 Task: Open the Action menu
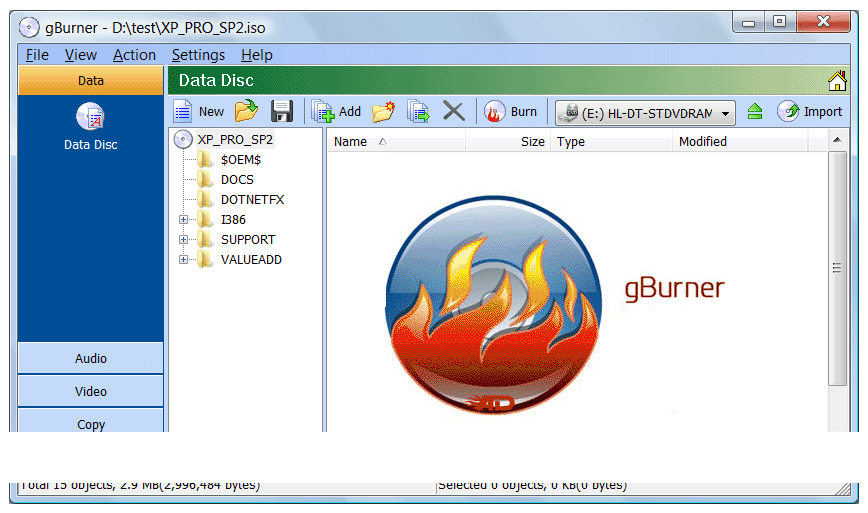click(134, 55)
